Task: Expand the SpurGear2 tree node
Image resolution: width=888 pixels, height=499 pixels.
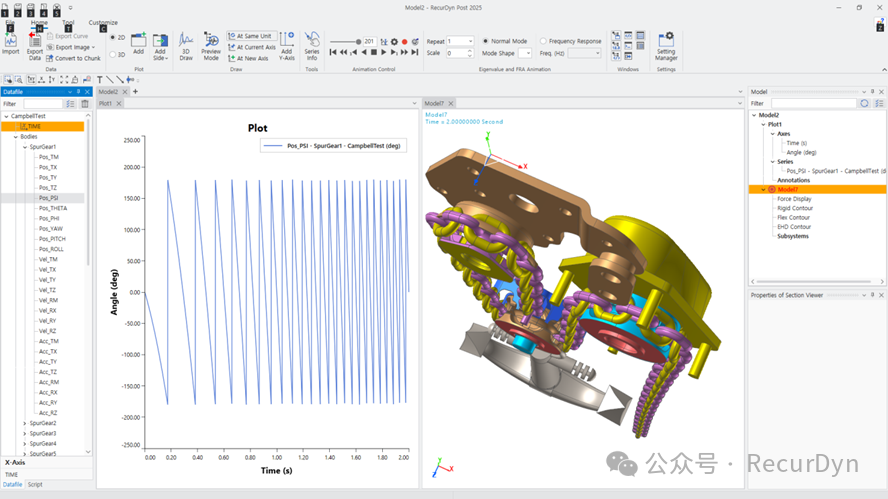Action: tap(25, 423)
